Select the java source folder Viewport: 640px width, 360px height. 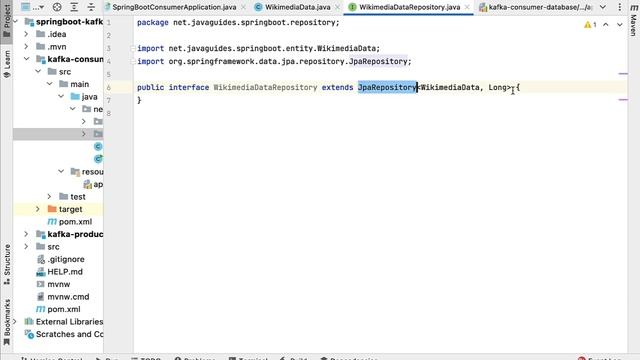coord(89,97)
